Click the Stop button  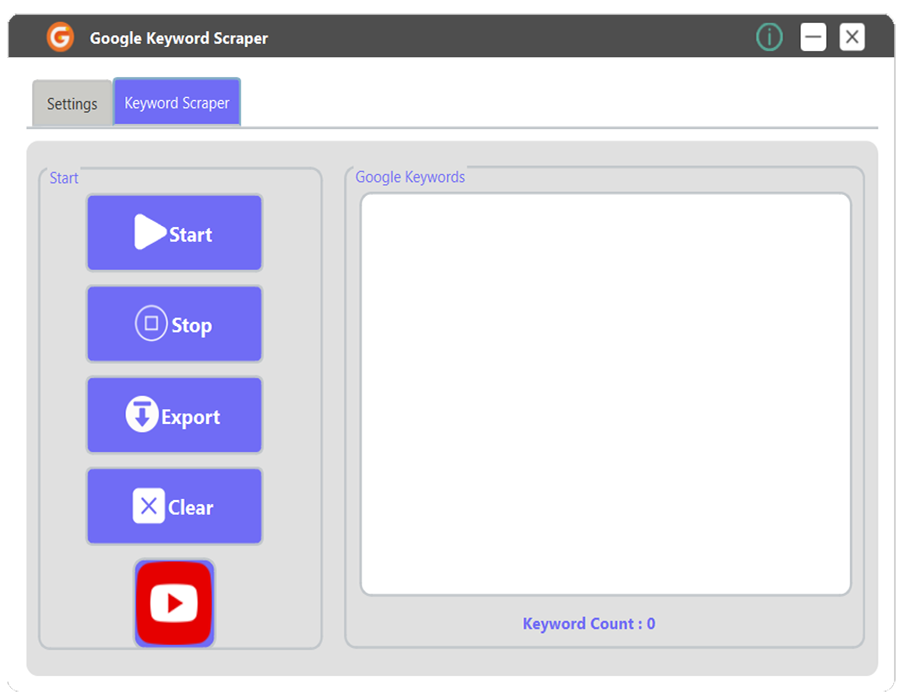[174, 324]
